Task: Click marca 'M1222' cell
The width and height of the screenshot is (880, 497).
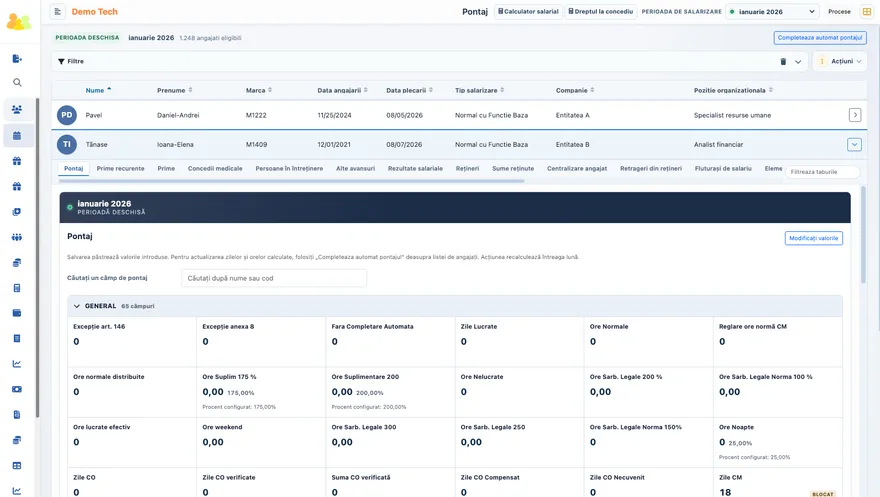Action: [256, 115]
